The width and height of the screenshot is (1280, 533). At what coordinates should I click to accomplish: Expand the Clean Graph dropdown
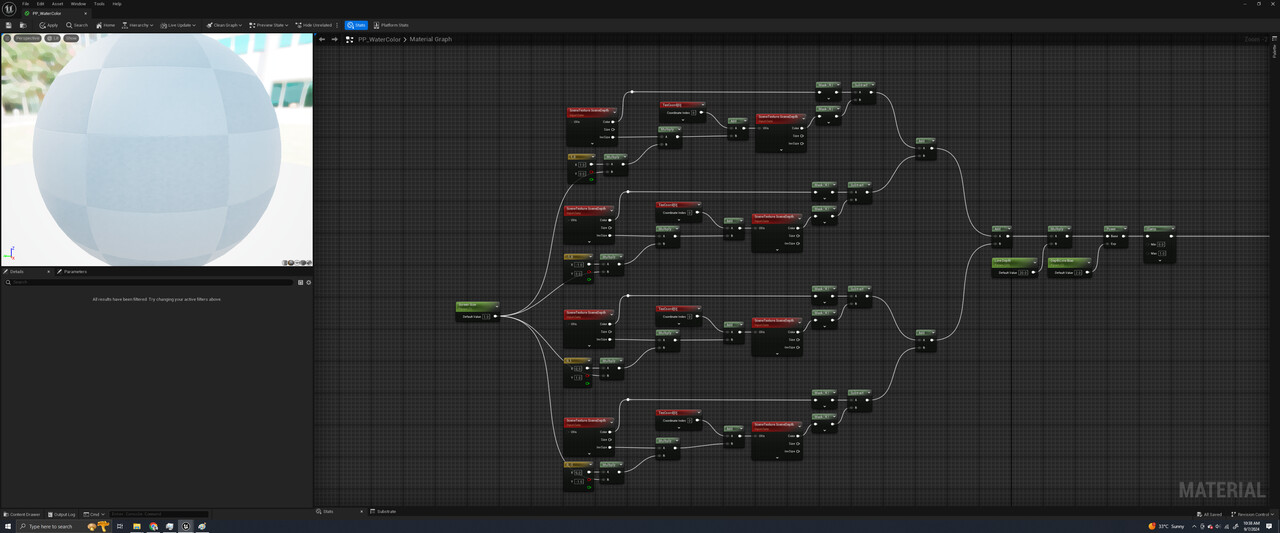pyautogui.click(x=225, y=25)
